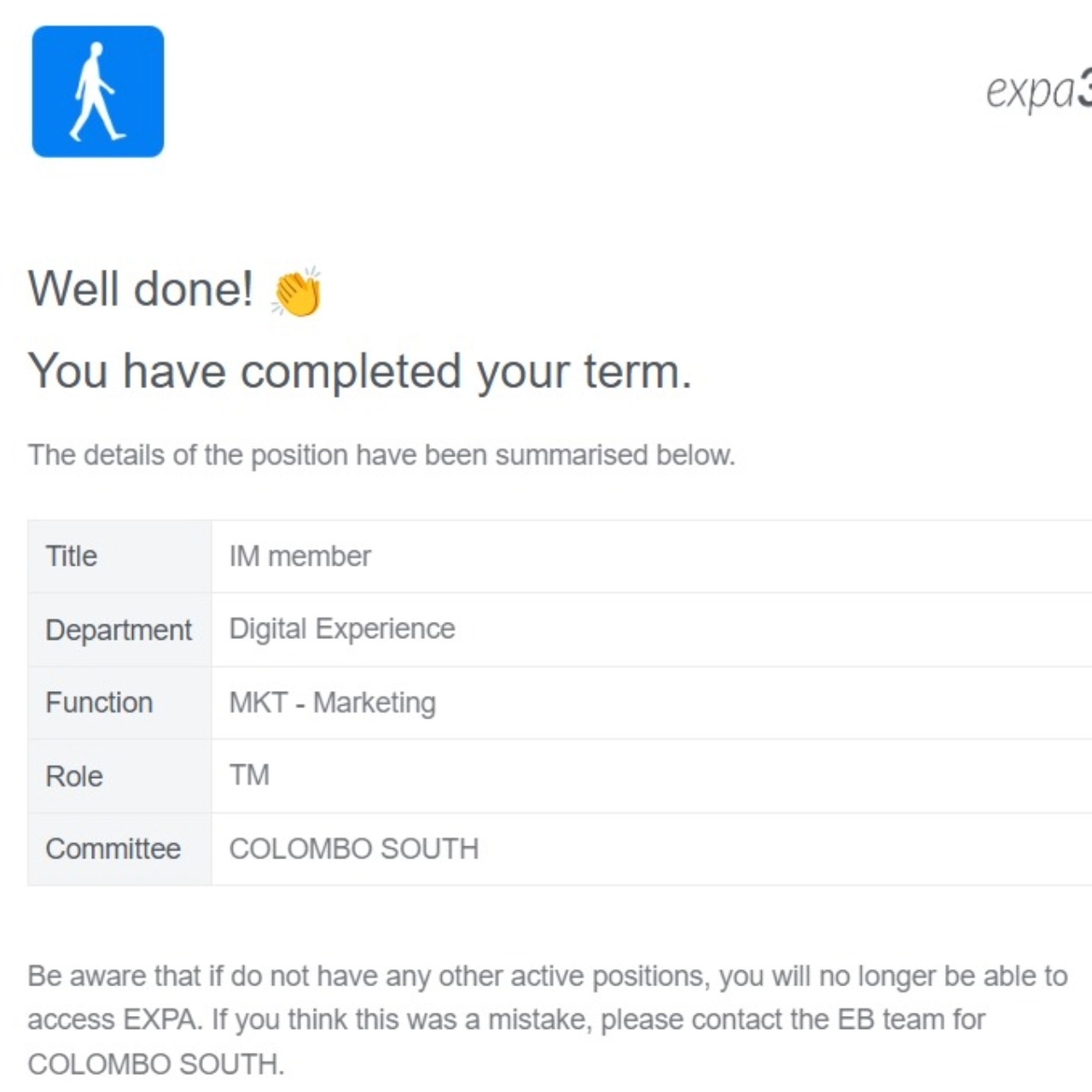Viewport: 1092px width, 1092px height.
Task: Select the "Digital Experience" table value
Action: [342, 629]
